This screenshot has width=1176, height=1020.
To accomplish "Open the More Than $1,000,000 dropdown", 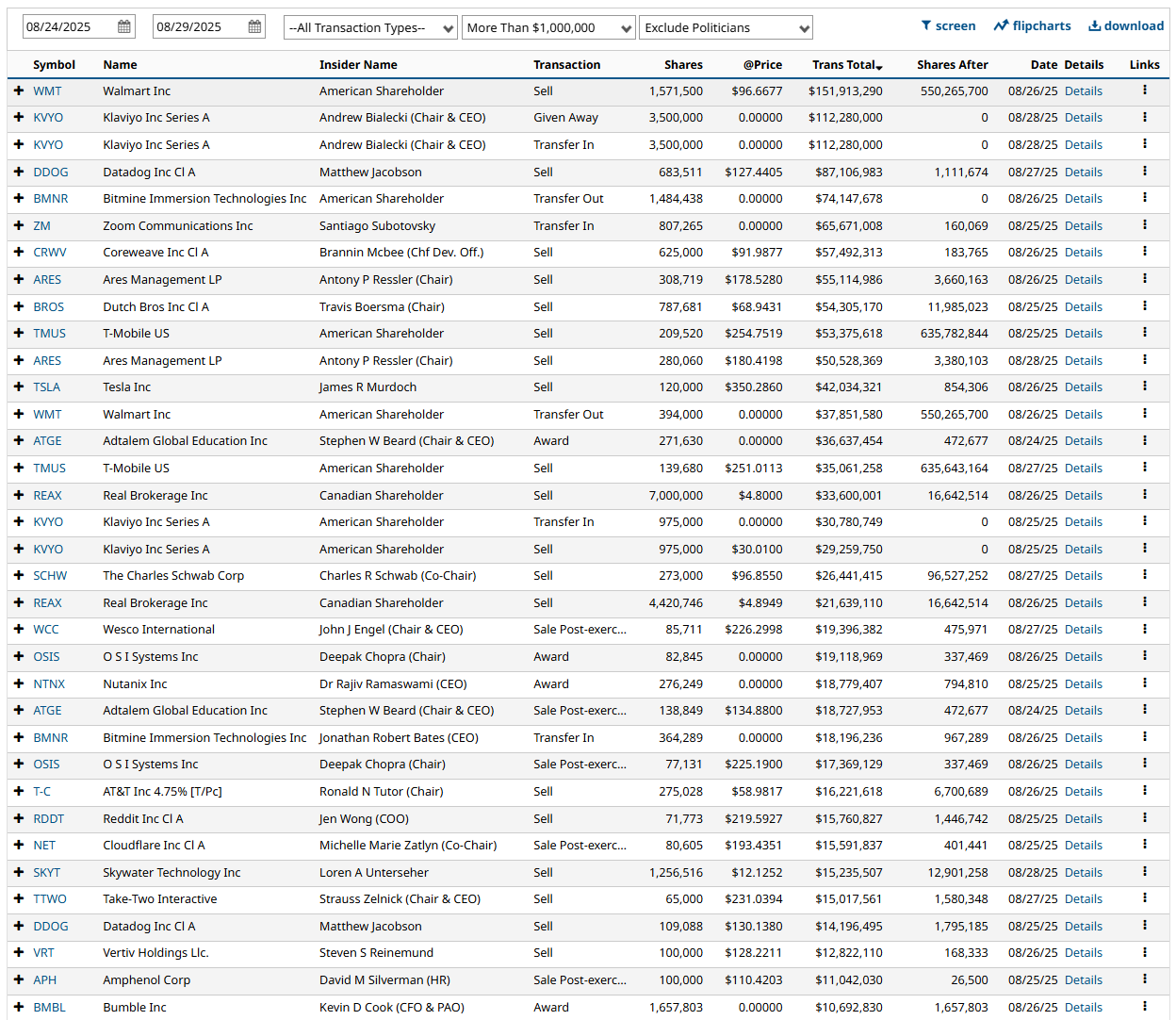I will (548, 27).
